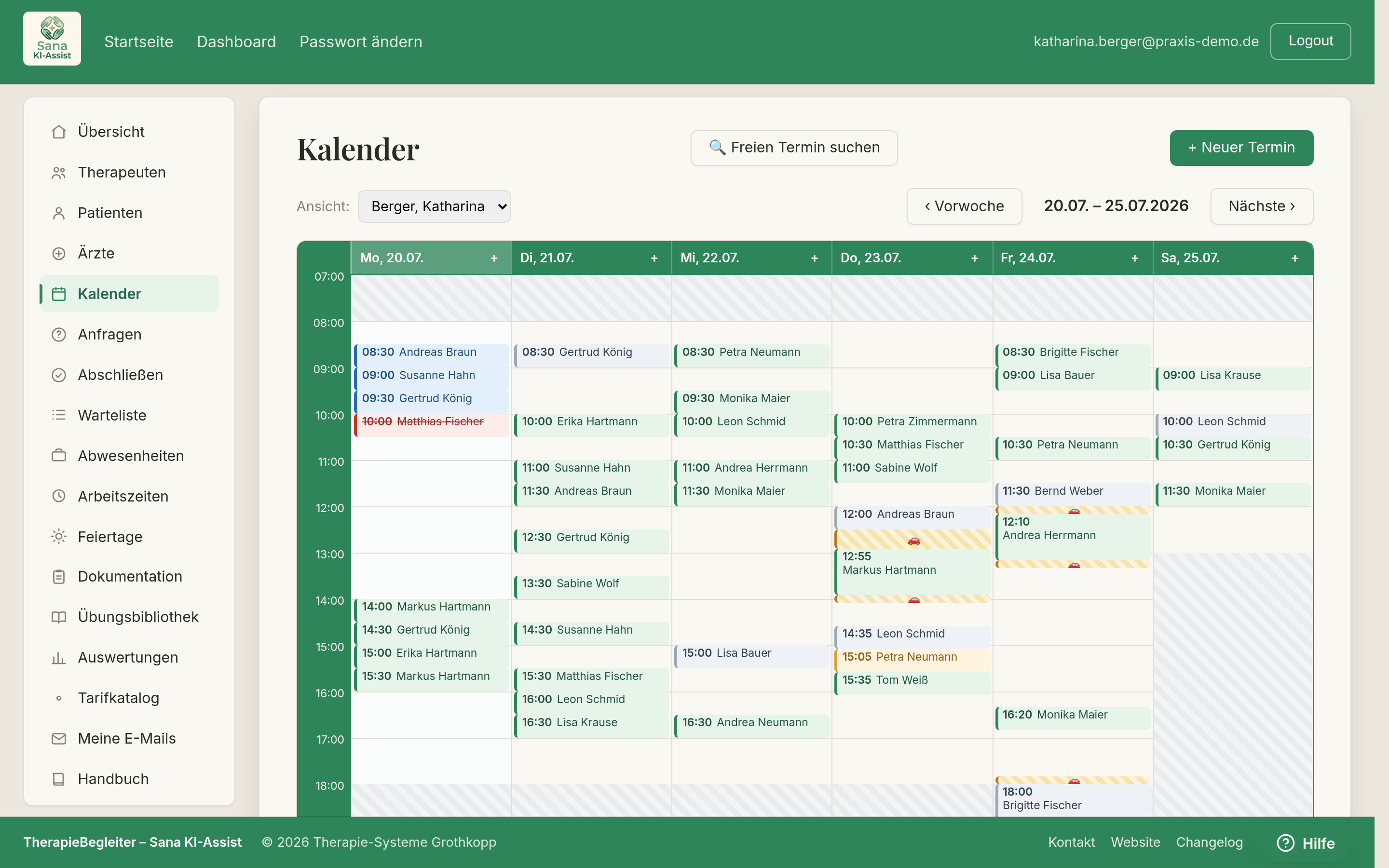Click the Hilfe question-mark icon
Screen dimensions: 1389x868
click(x=1286, y=843)
